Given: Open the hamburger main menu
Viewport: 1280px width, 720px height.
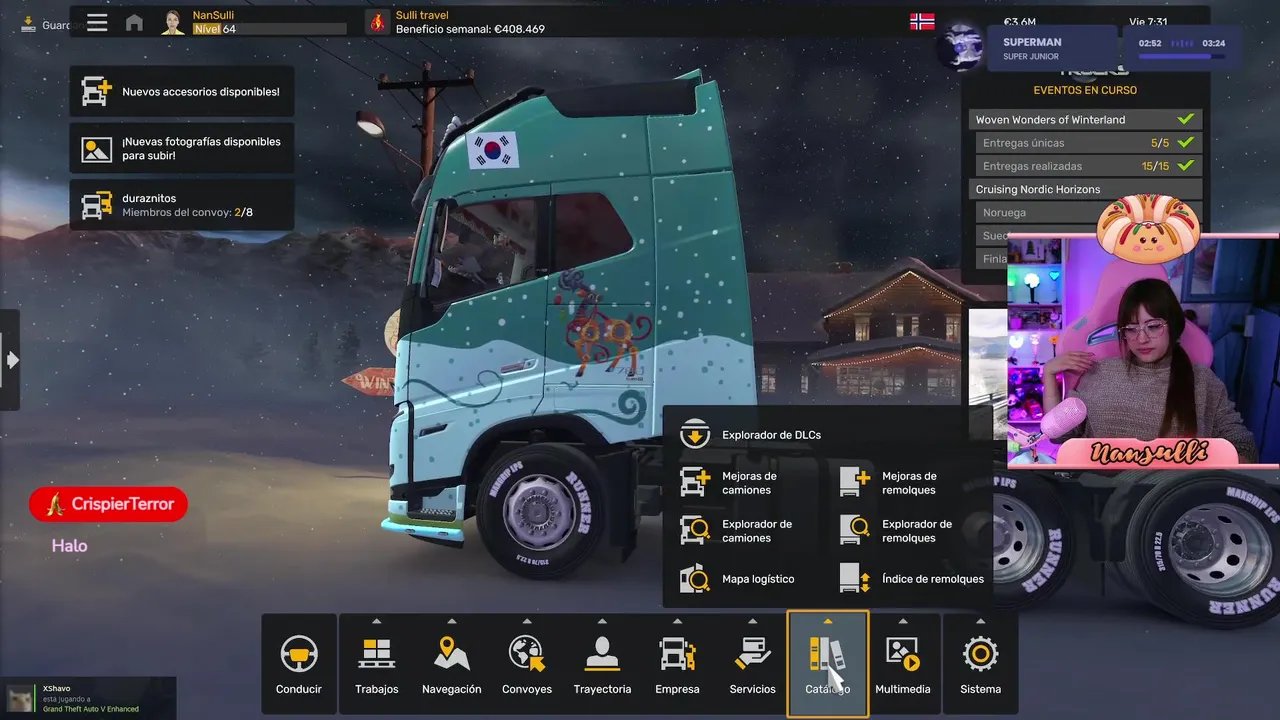Looking at the screenshot, I should pos(97,22).
